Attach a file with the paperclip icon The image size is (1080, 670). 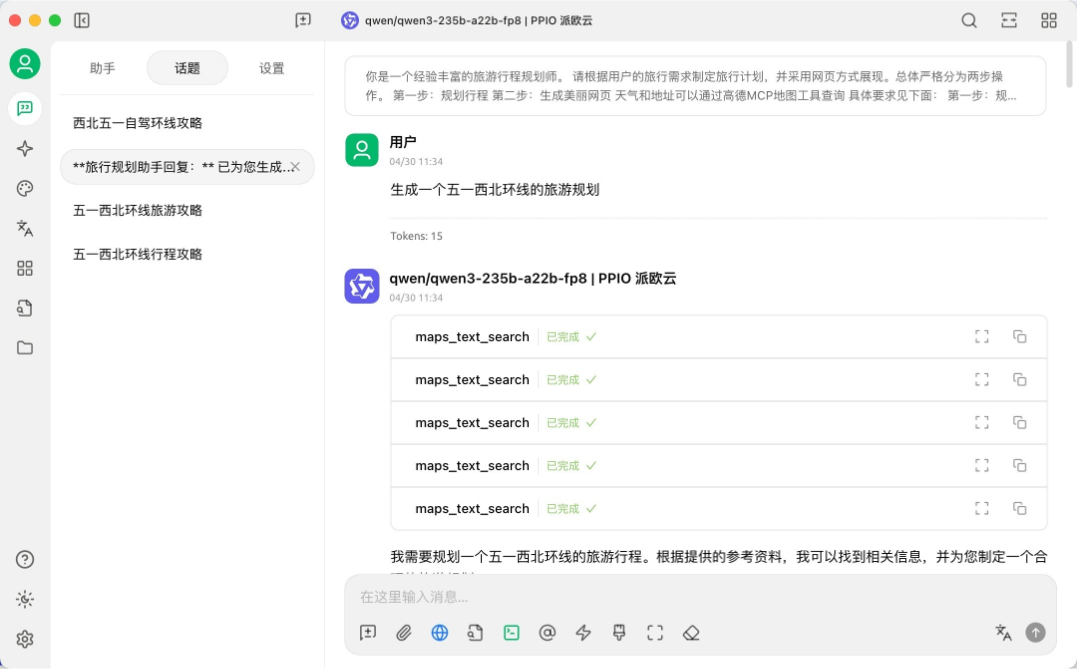click(404, 632)
